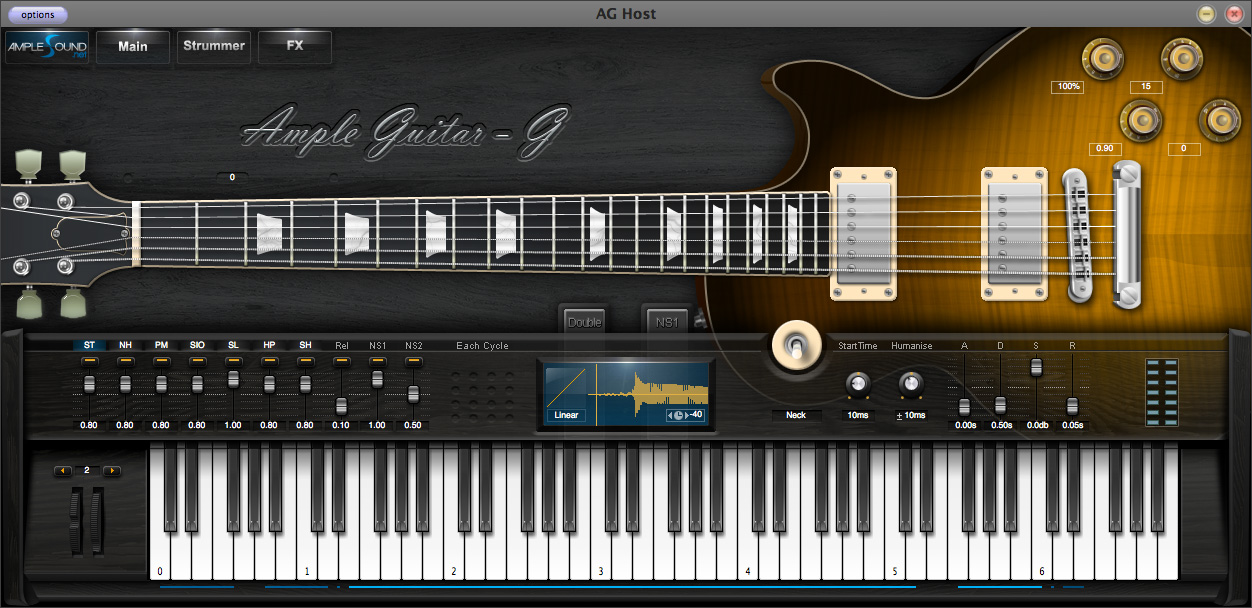1252x608 pixels.
Task: Click the 0.10 value under Rel
Action: coord(341,425)
